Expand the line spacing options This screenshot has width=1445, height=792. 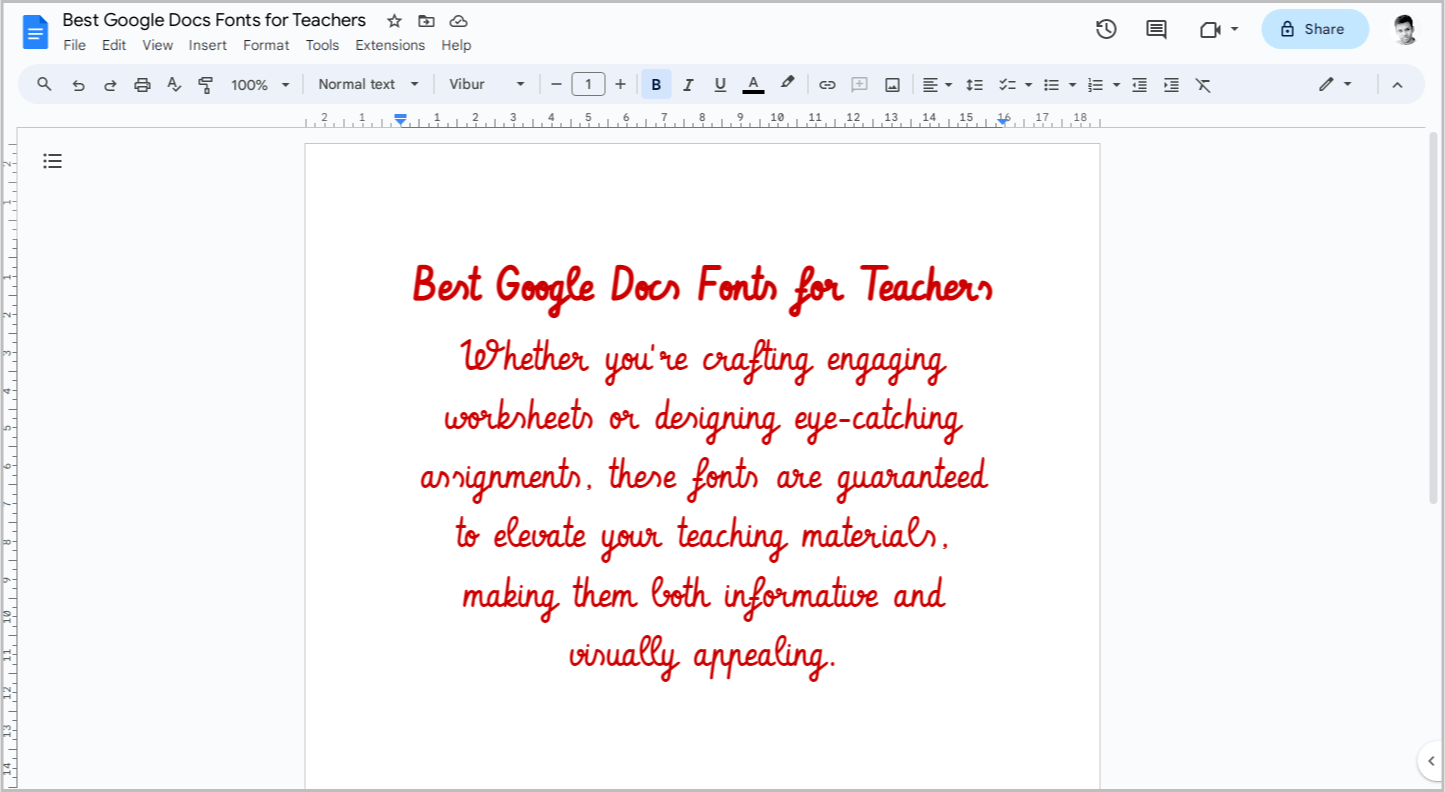(x=975, y=84)
